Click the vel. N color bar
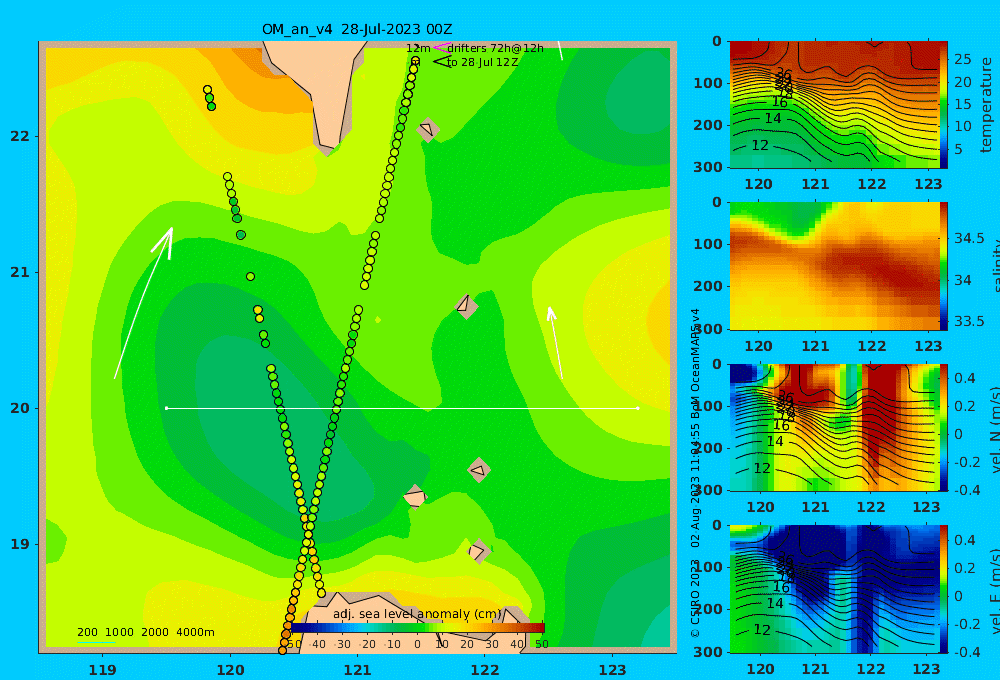Viewport: 1000px width, 680px height. [x=944, y=427]
